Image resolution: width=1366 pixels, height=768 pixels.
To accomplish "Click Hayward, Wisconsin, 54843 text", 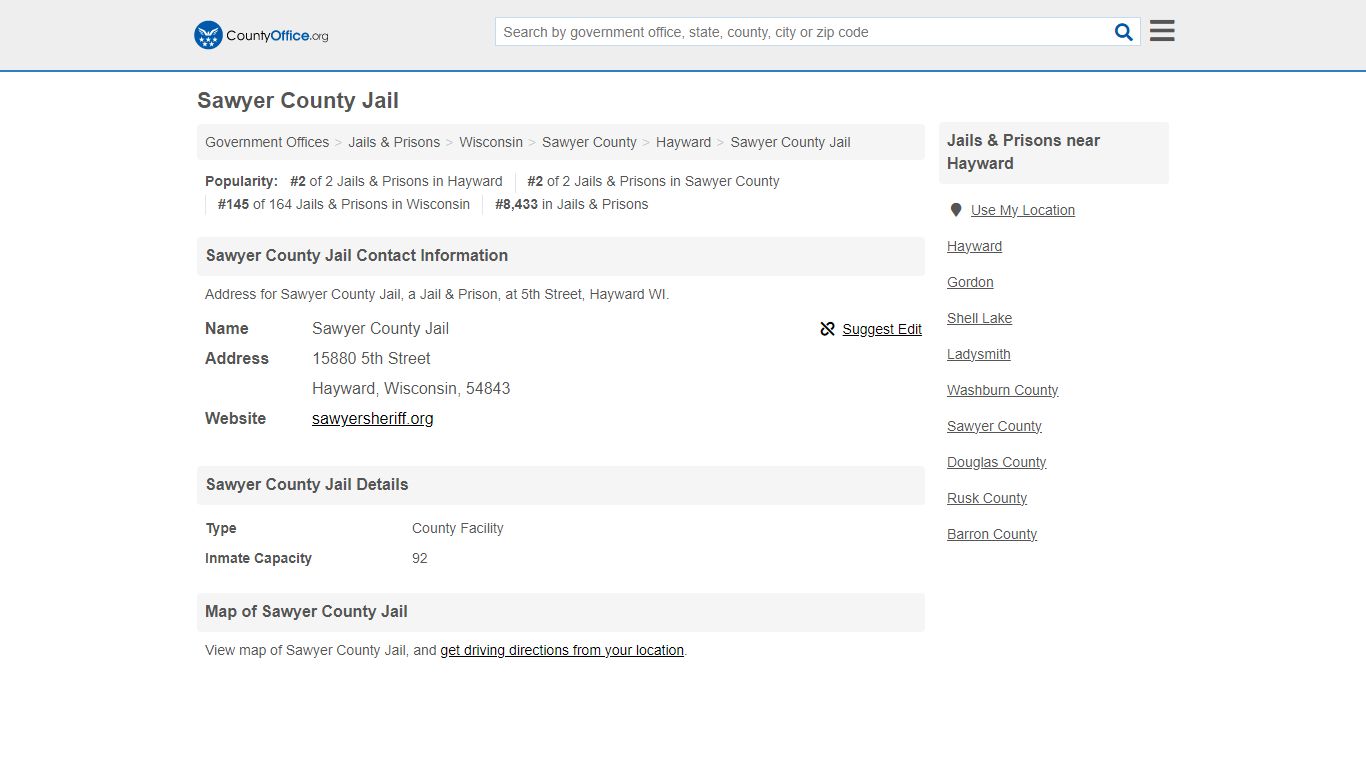I will point(411,388).
